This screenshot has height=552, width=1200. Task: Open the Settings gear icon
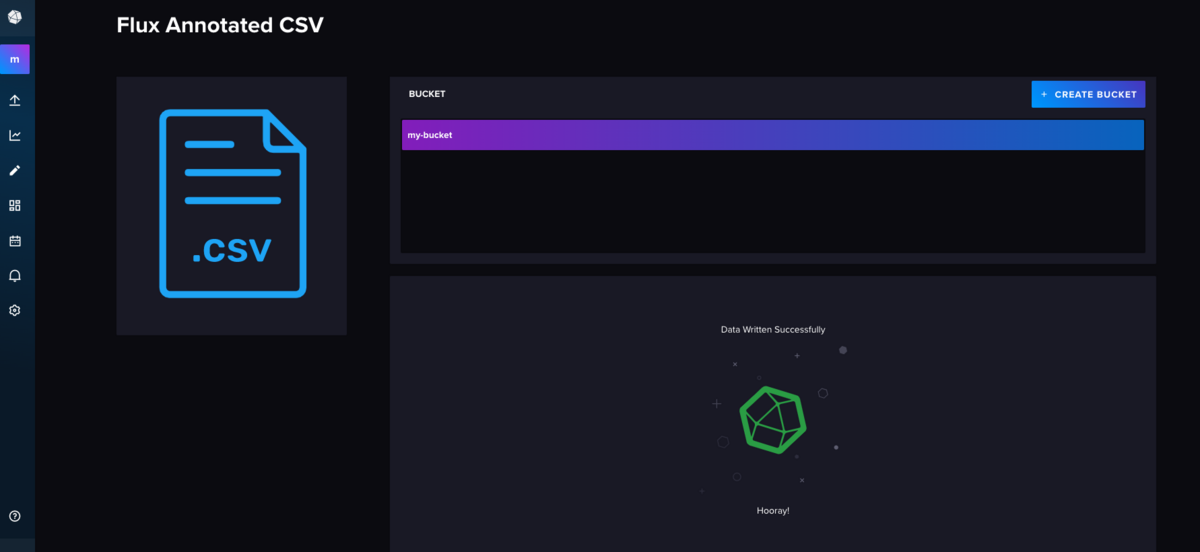click(x=14, y=310)
